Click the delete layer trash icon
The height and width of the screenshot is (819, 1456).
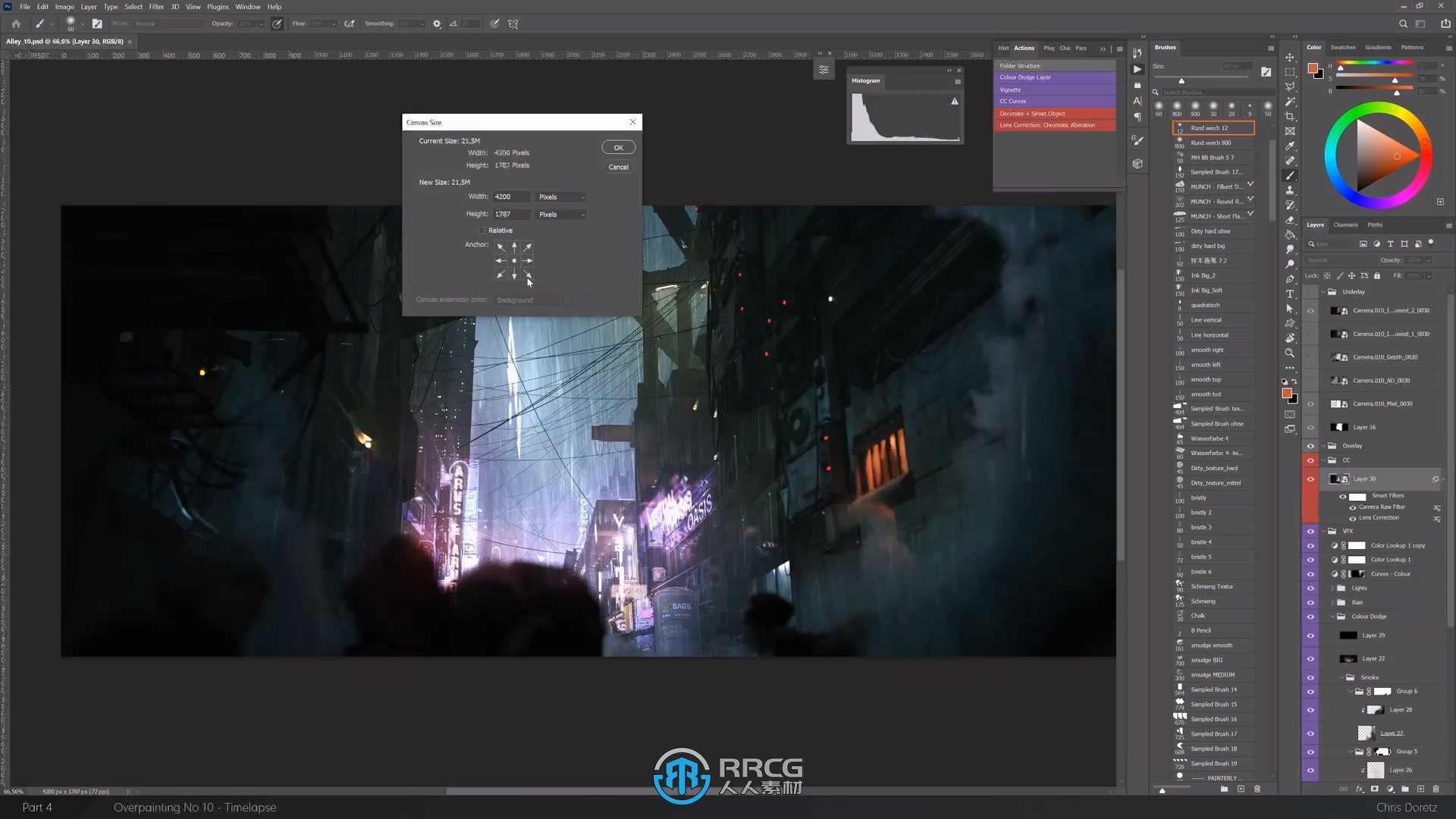1436,789
